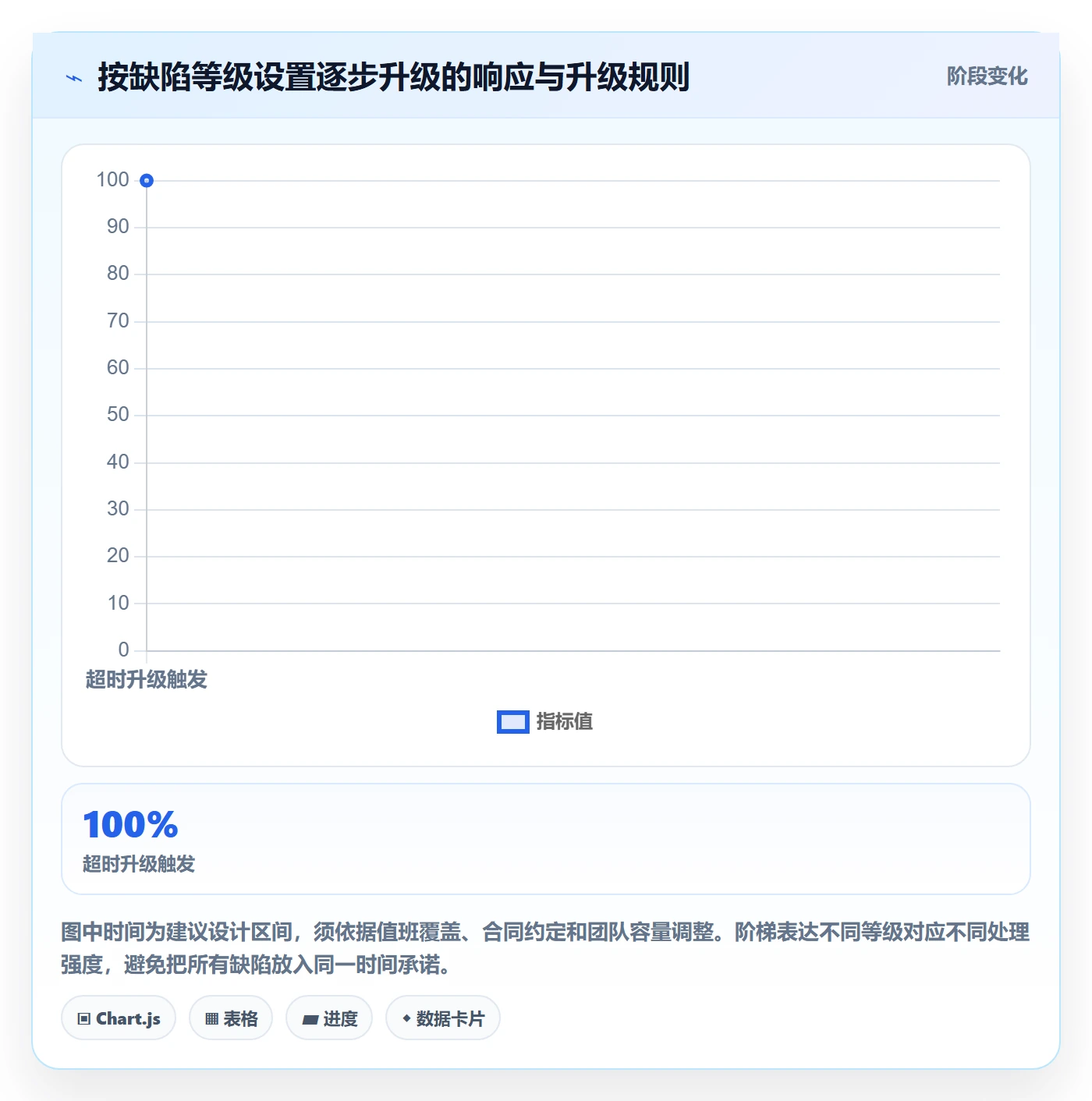Click the 超时升级触发 label under 100%
This screenshot has width=1092, height=1101.
tap(139, 864)
